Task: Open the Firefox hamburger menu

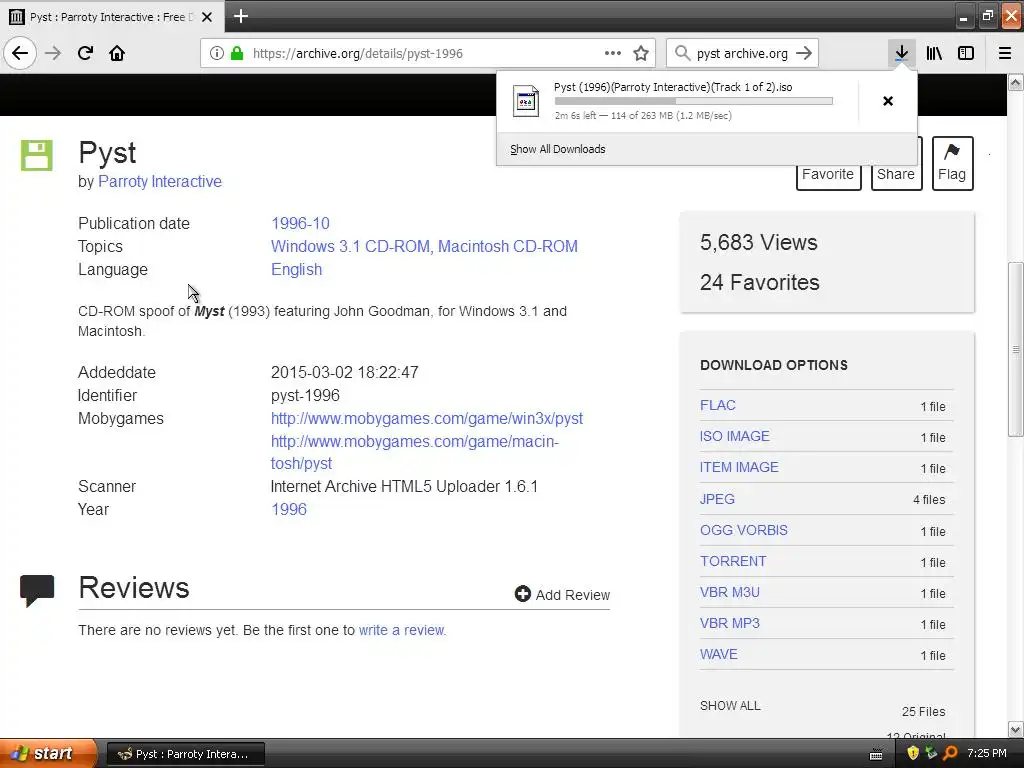Action: tap(1004, 53)
